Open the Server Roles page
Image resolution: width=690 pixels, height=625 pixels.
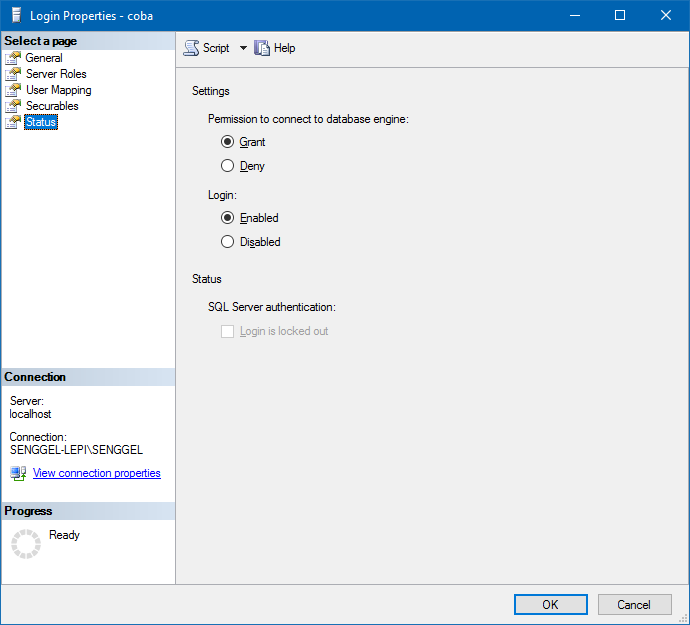[x=56, y=74]
